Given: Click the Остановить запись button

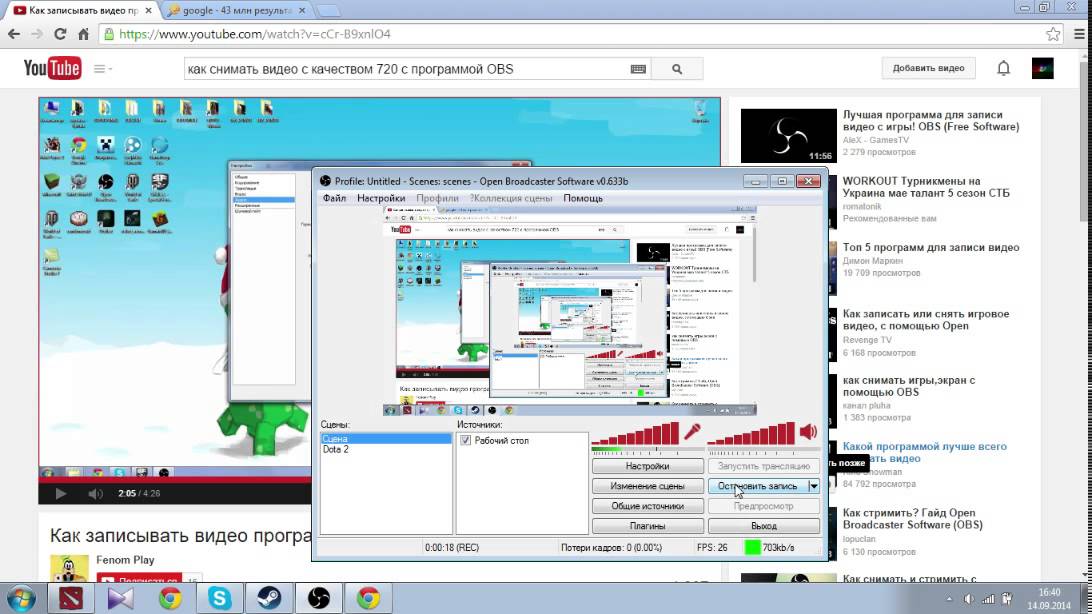Looking at the screenshot, I should click(758, 486).
